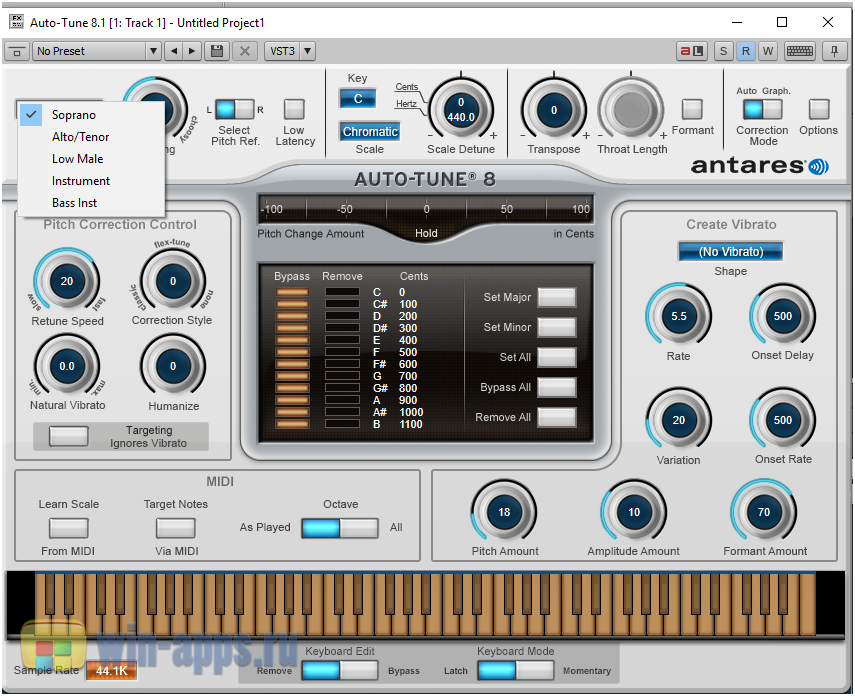
Task: Click the Bypass All button
Action: click(x=557, y=387)
